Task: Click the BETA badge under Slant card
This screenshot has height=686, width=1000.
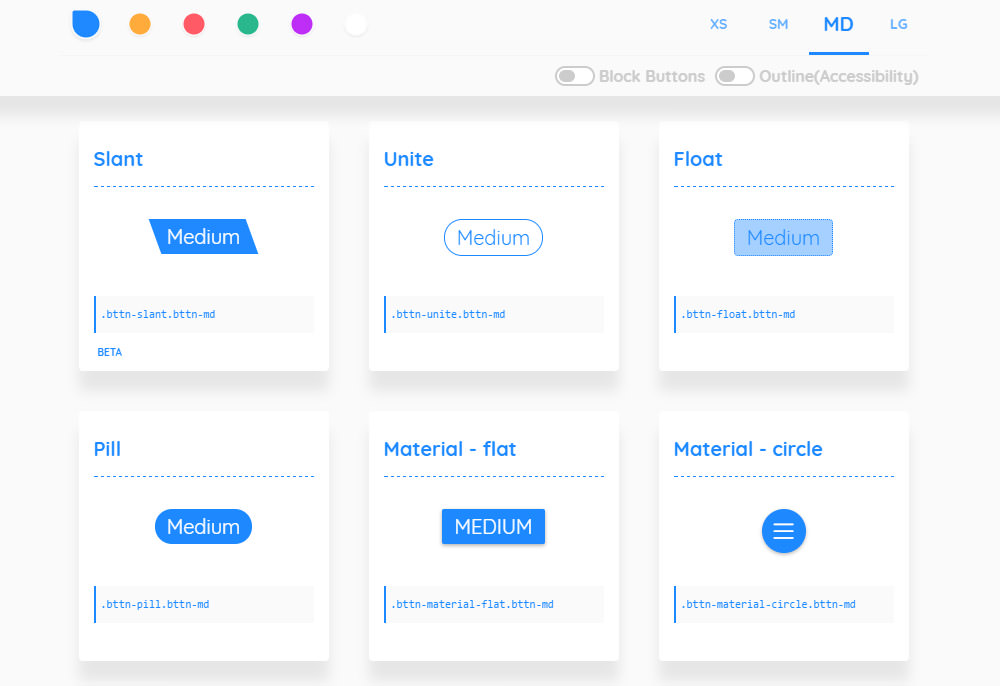Action: (x=109, y=352)
